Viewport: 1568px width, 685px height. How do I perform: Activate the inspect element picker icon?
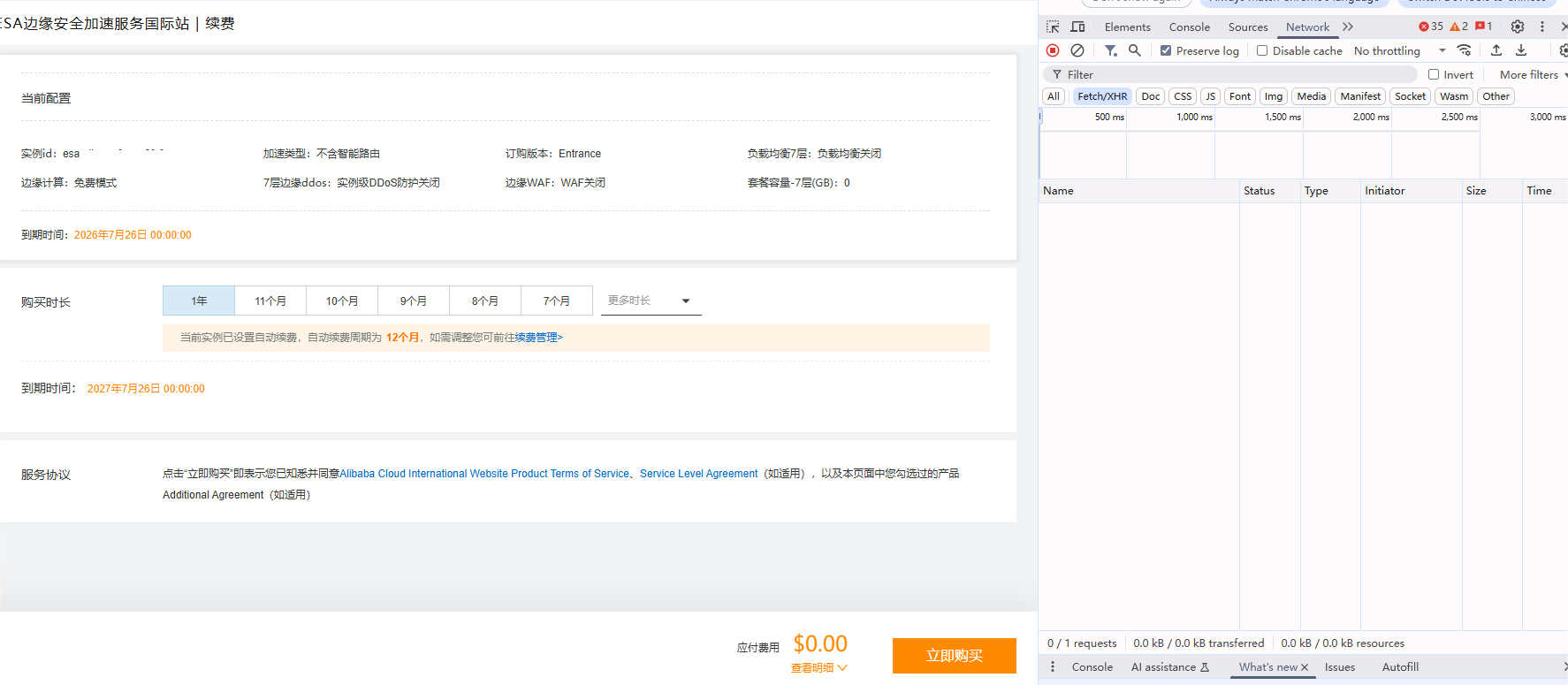click(1053, 27)
